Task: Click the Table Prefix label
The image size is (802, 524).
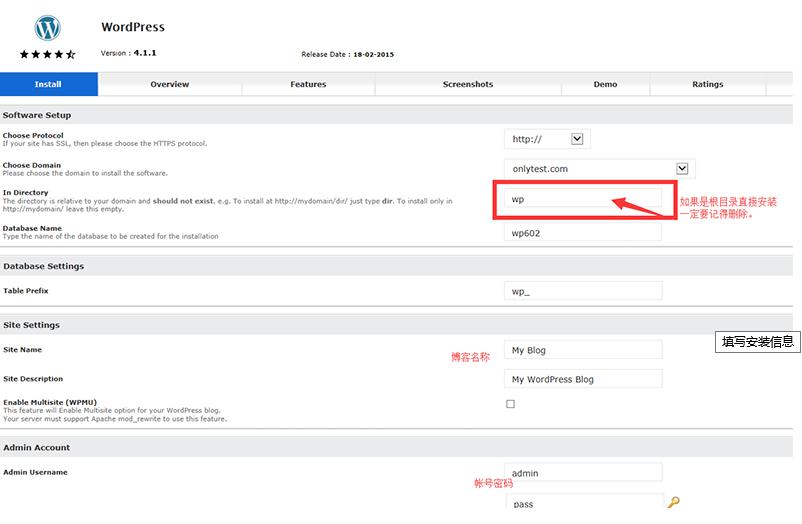Action: (26, 291)
